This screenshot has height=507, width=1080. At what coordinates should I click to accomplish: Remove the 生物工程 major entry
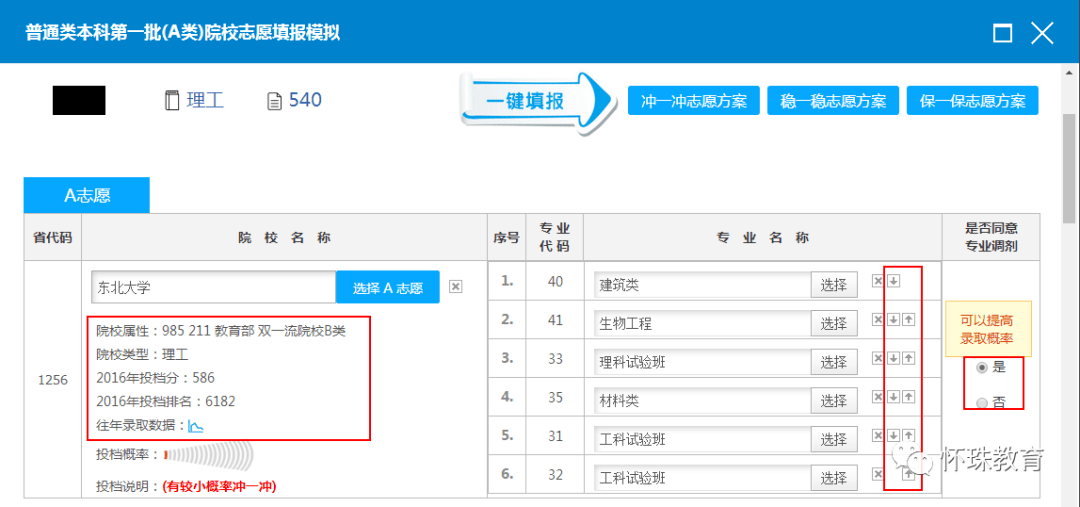pos(878,319)
